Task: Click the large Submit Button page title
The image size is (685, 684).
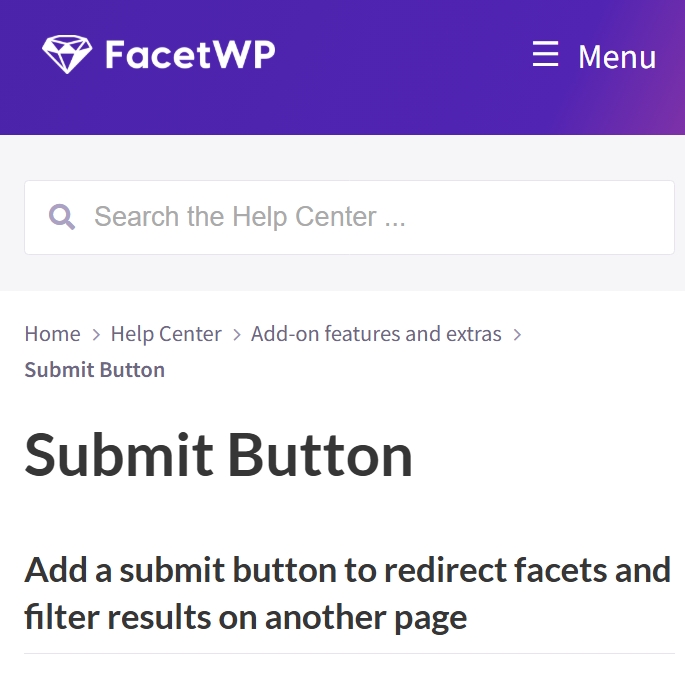Action: pyautogui.click(x=218, y=455)
